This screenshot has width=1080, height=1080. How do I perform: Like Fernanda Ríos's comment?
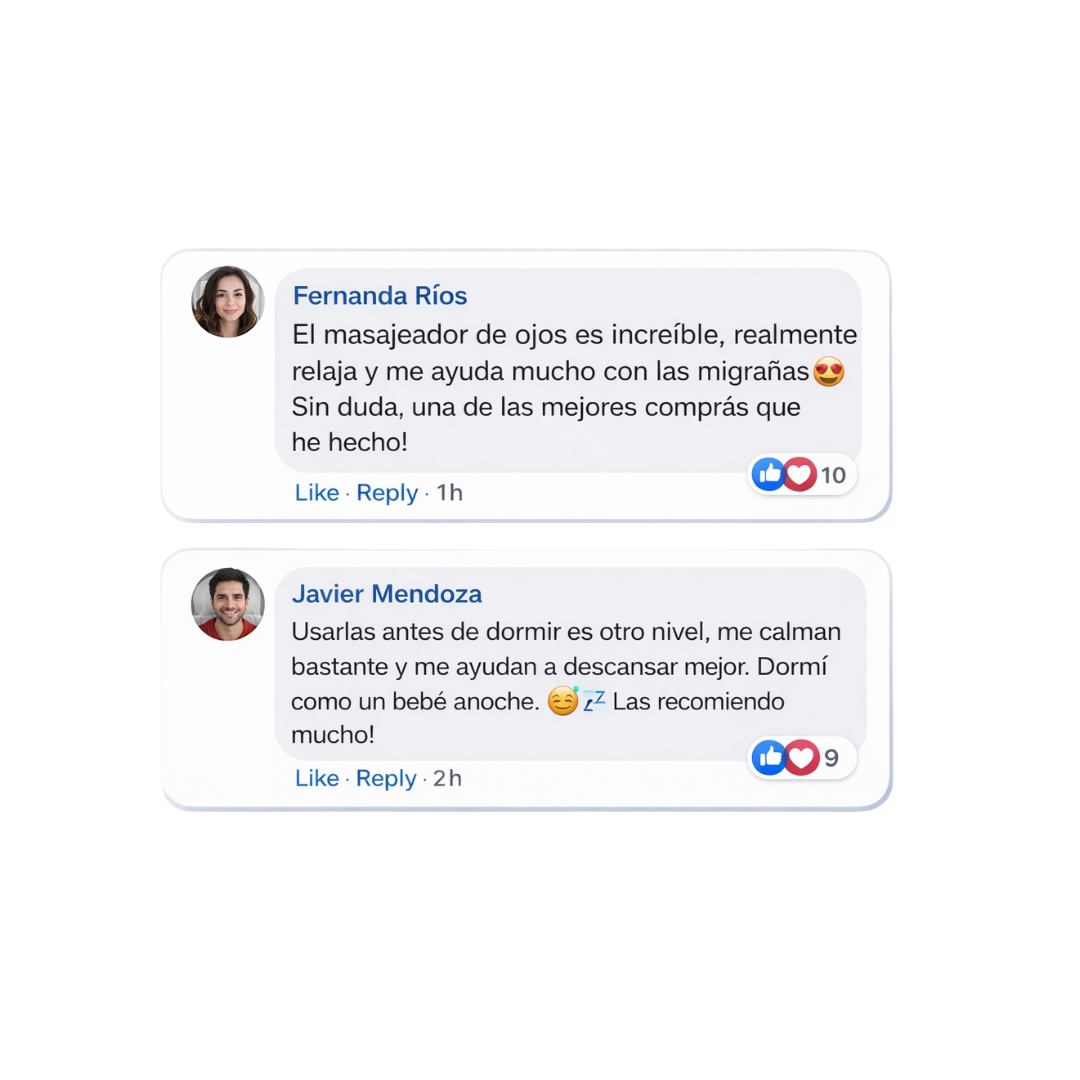317,492
